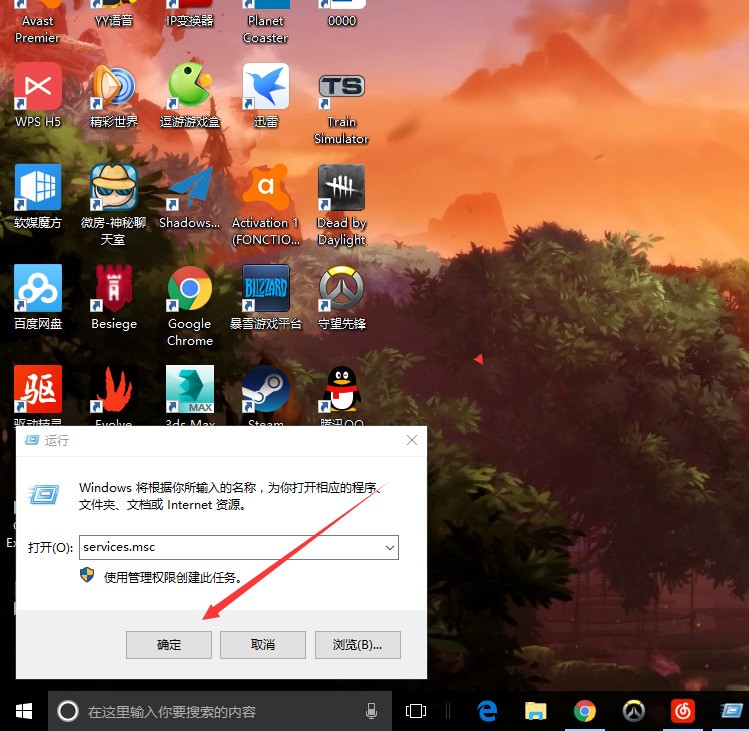Click the taskbar search box
Image resolution: width=749 pixels, height=731 pixels.
[220, 711]
